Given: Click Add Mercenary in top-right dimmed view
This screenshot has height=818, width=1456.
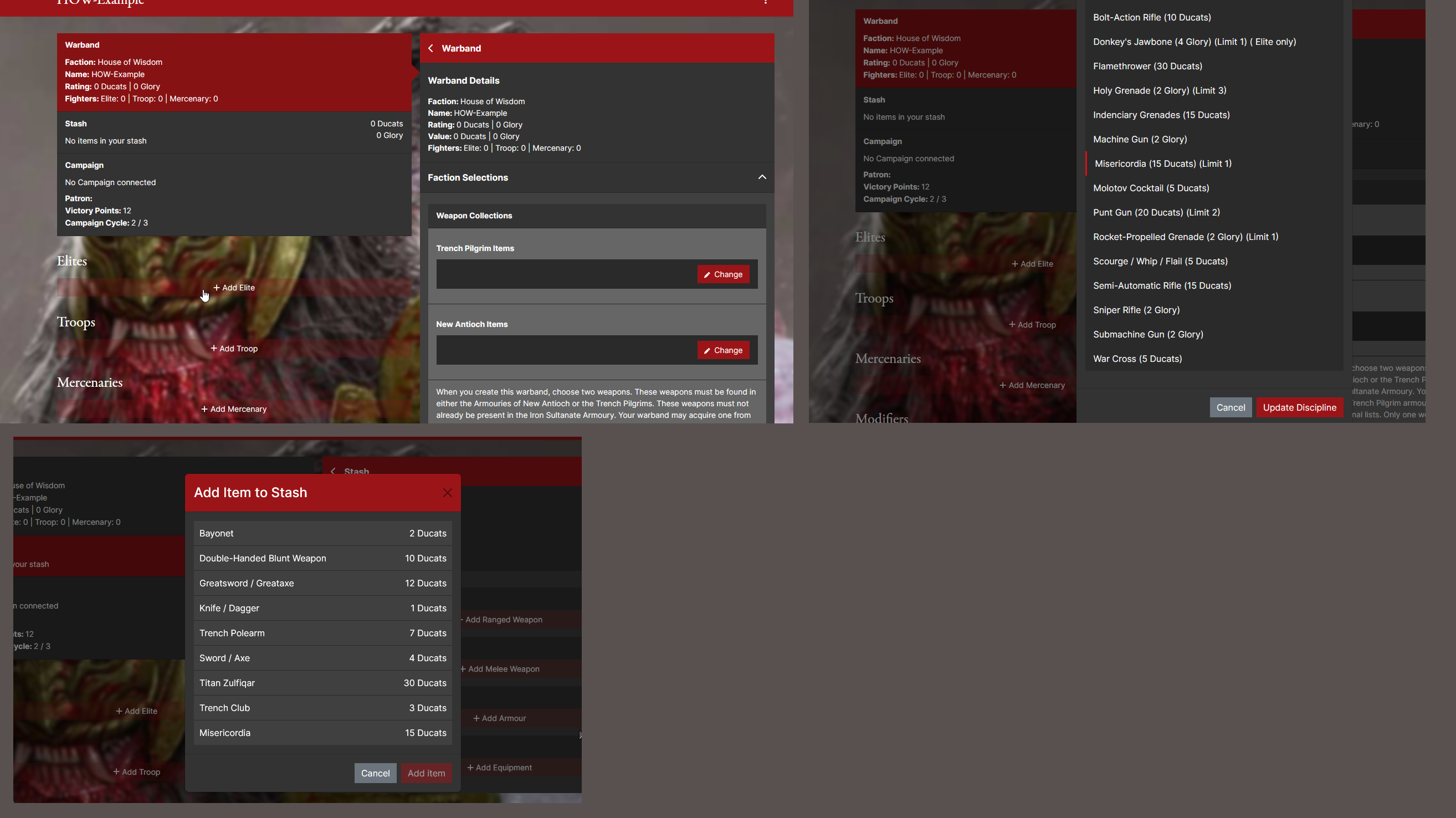Looking at the screenshot, I should click(1032, 385).
